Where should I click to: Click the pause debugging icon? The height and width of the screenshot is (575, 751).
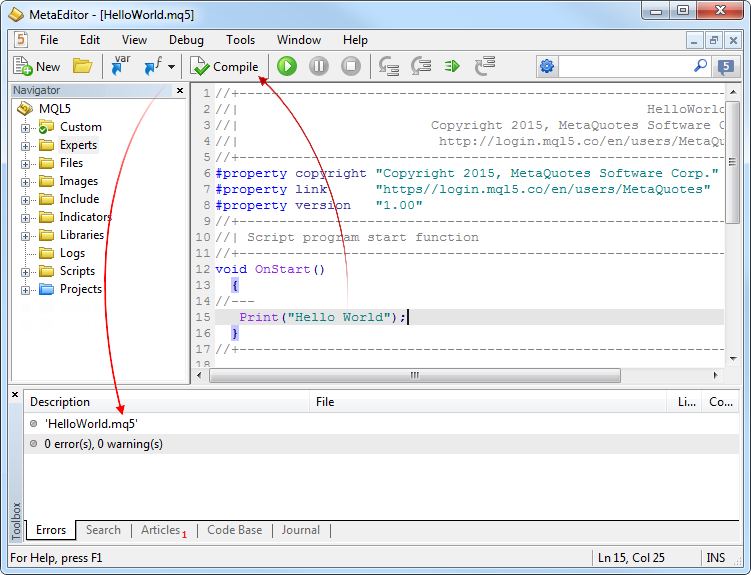[x=319, y=66]
